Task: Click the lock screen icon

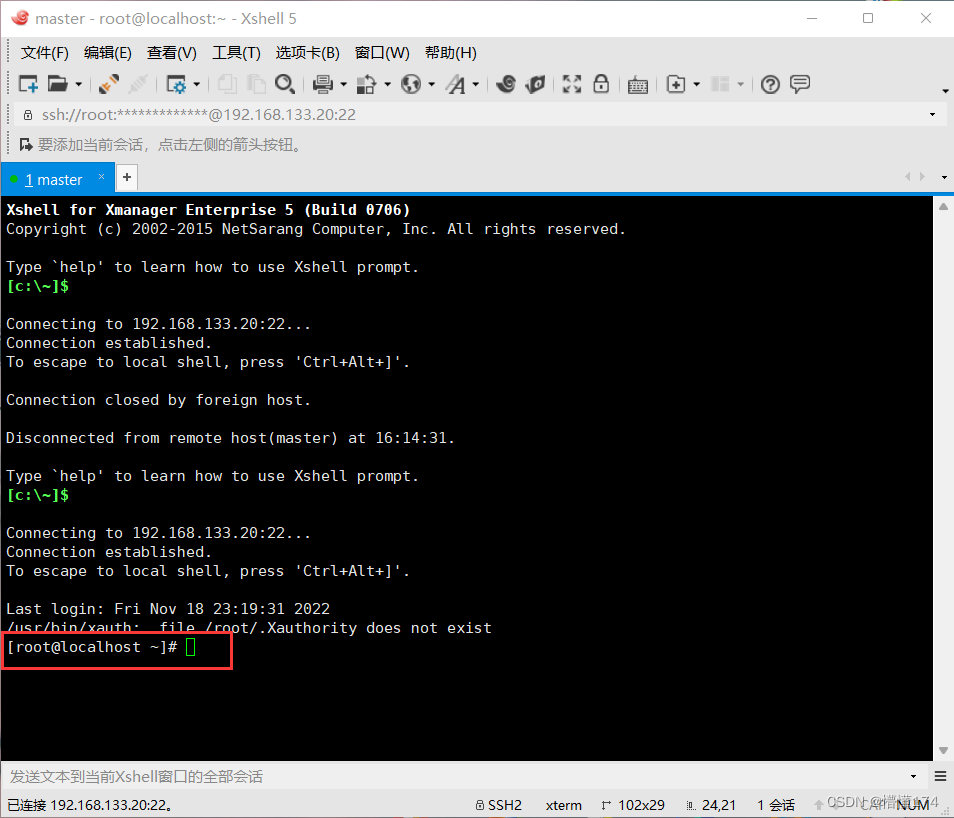Action: pos(601,84)
